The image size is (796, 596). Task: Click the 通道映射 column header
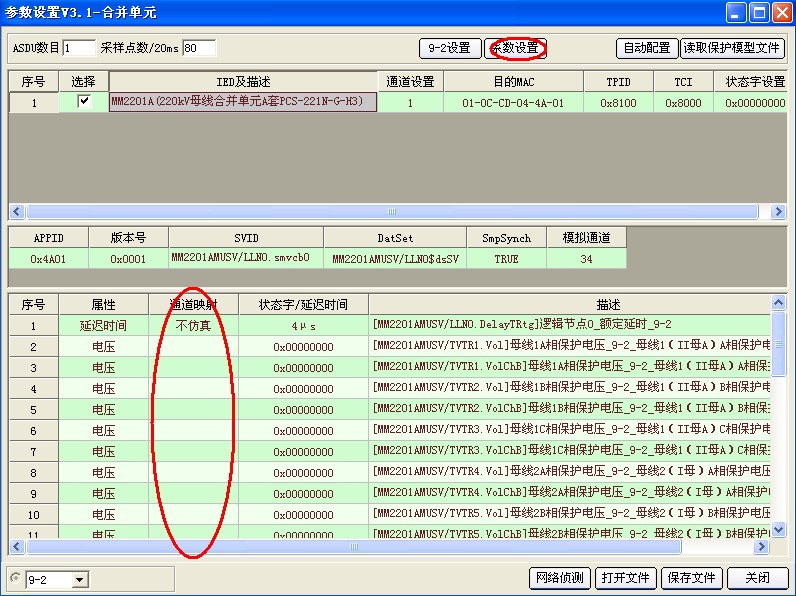pos(193,304)
